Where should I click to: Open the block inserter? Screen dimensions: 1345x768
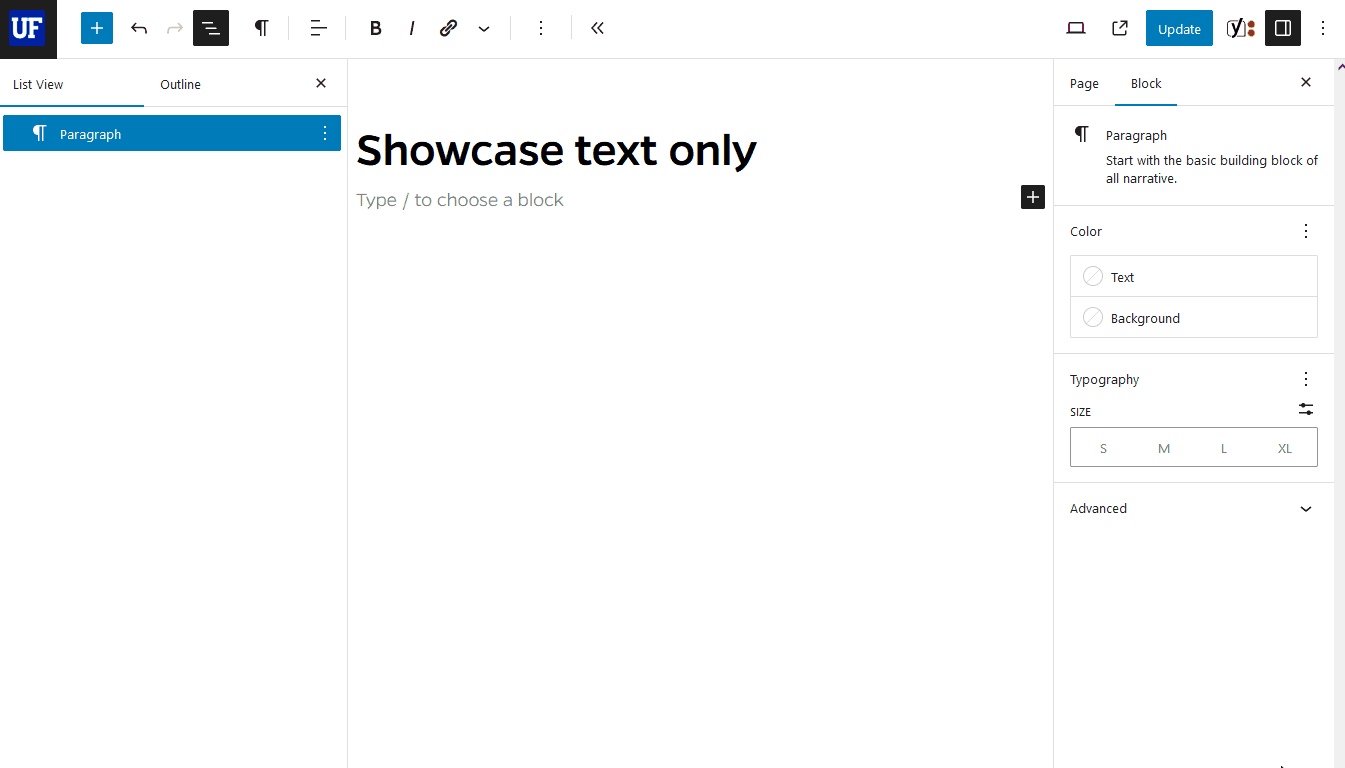tap(96, 28)
